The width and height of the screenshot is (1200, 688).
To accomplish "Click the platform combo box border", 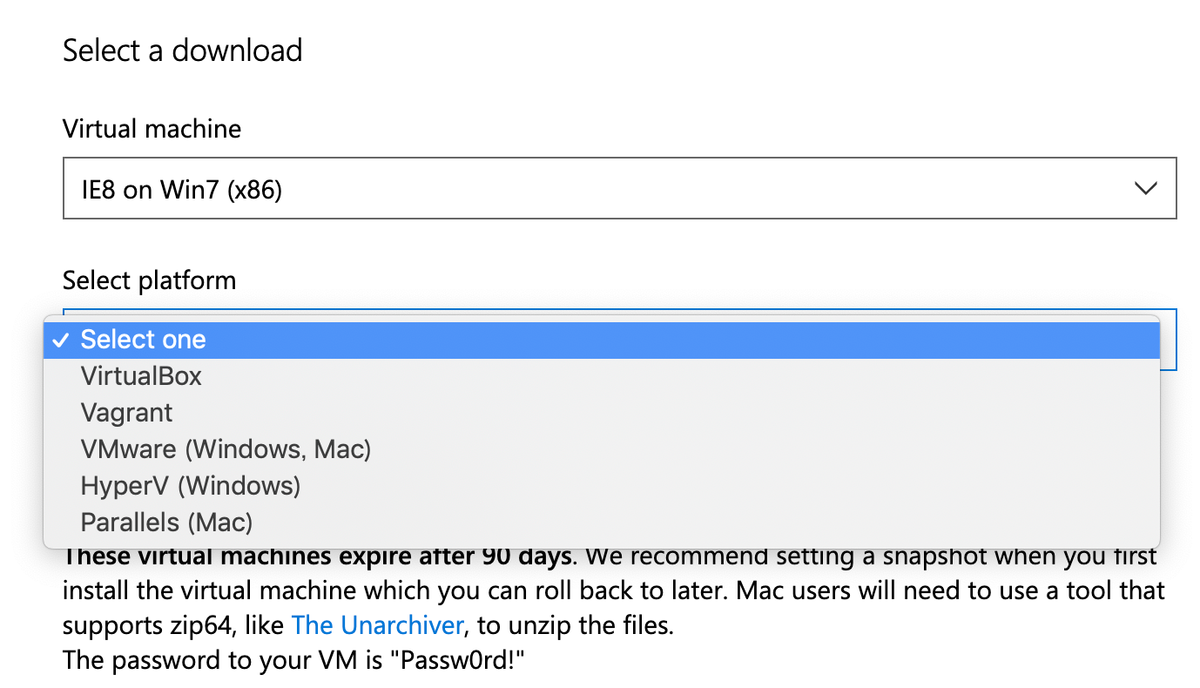I will [1170, 340].
